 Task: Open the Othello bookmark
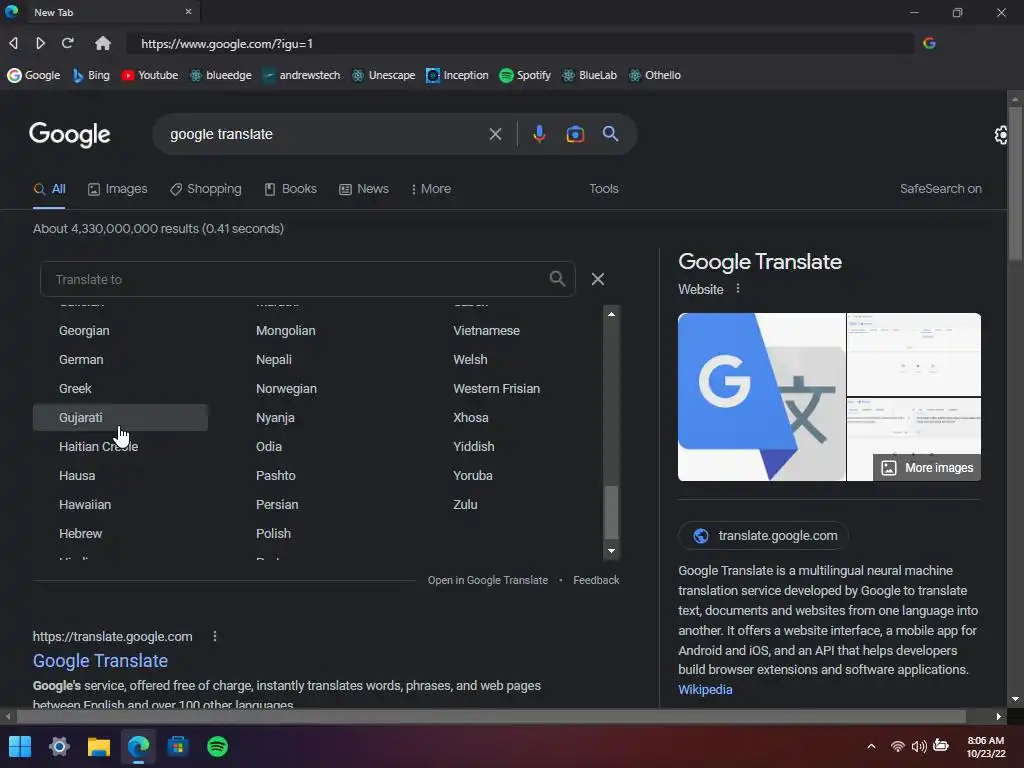[x=655, y=75]
